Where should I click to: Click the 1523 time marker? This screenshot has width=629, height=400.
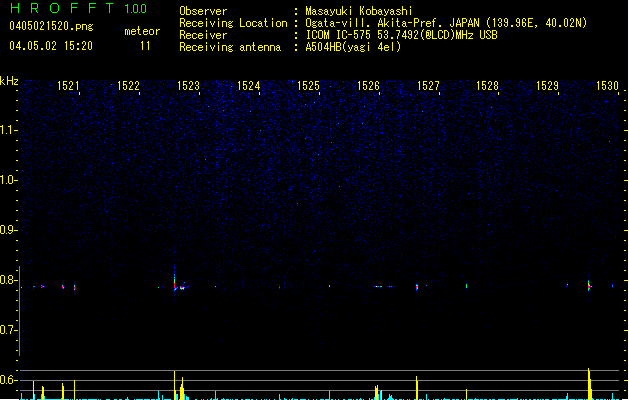(188, 86)
